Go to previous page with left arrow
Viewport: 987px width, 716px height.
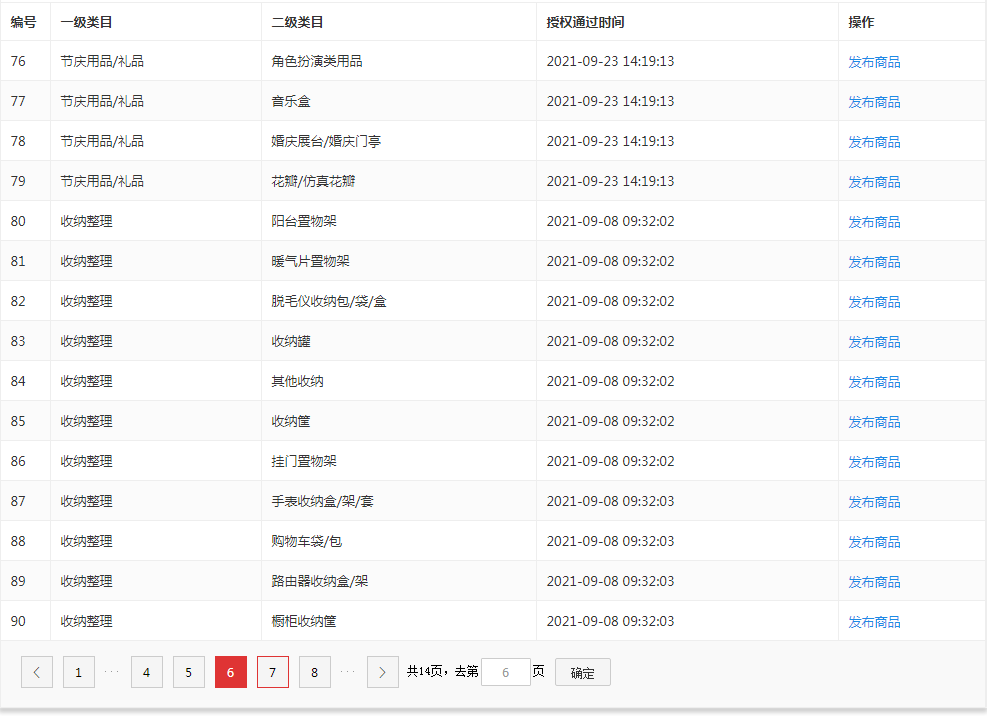point(37,672)
